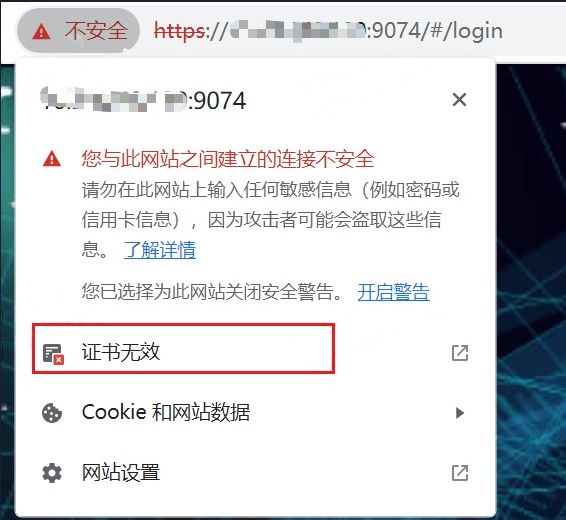Open the 证书无效 entry
Screen dimensions: 566x520
coord(183,349)
